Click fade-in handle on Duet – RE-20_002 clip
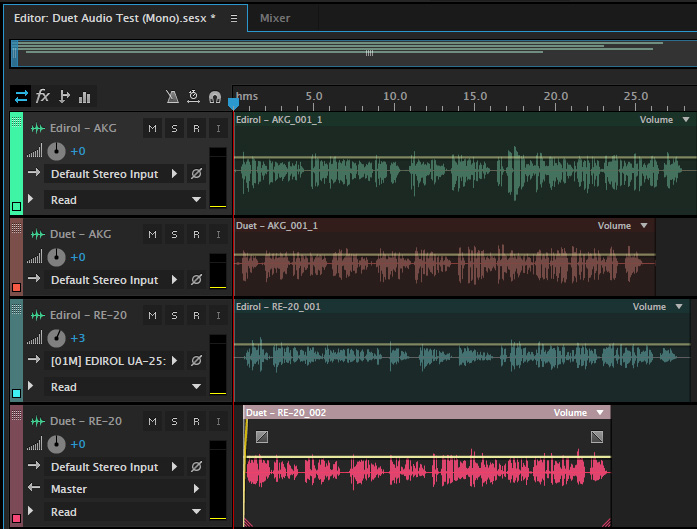The height and width of the screenshot is (529, 697). click(262, 437)
